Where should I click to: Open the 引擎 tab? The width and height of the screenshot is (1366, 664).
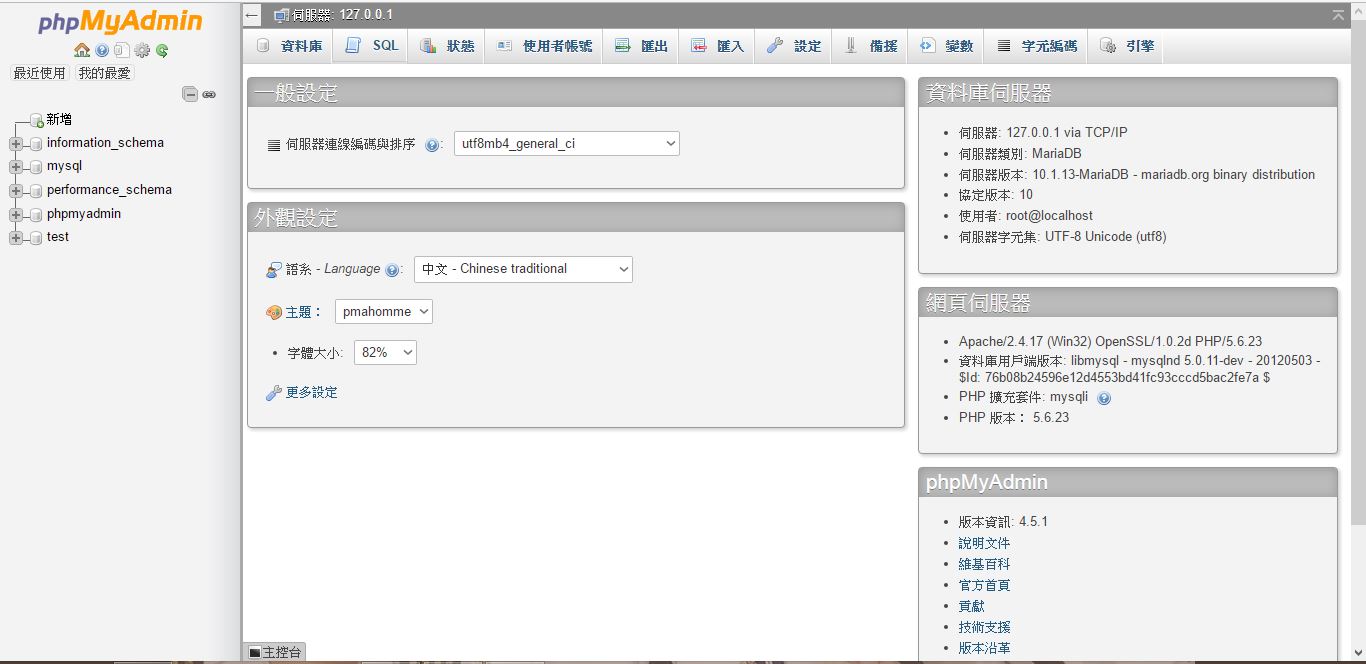(1126, 46)
